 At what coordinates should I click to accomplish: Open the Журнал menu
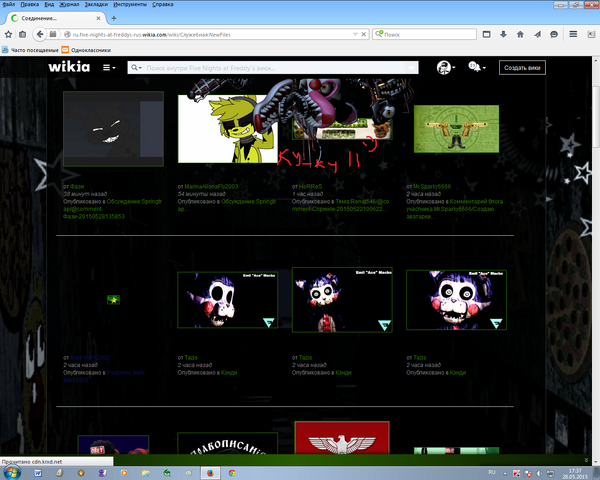coord(69,4)
